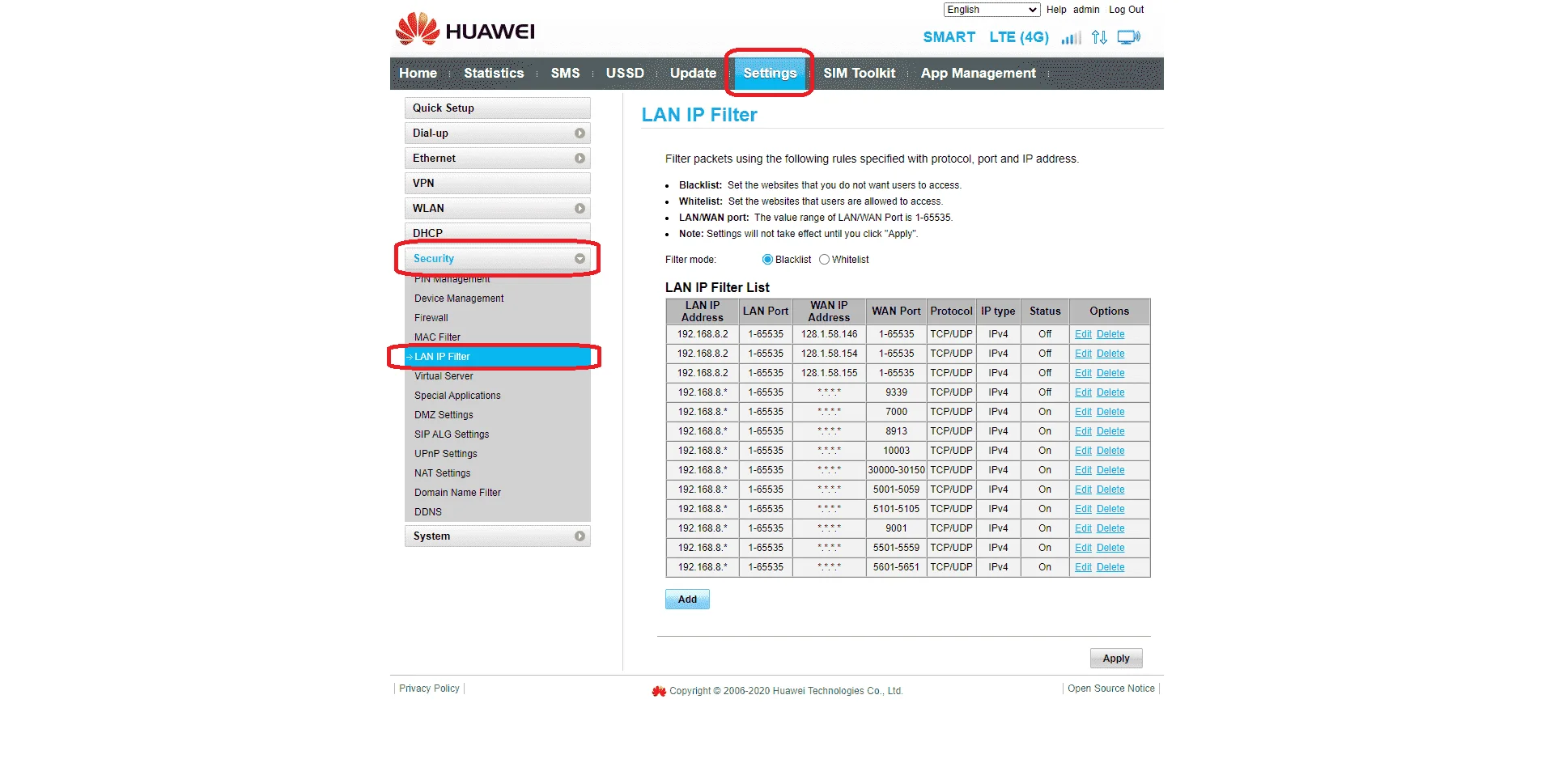The height and width of the screenshot is (784, 1554).
Task: Edit the rule with WAN port 5101-5105
Action: pos(1083,509)
